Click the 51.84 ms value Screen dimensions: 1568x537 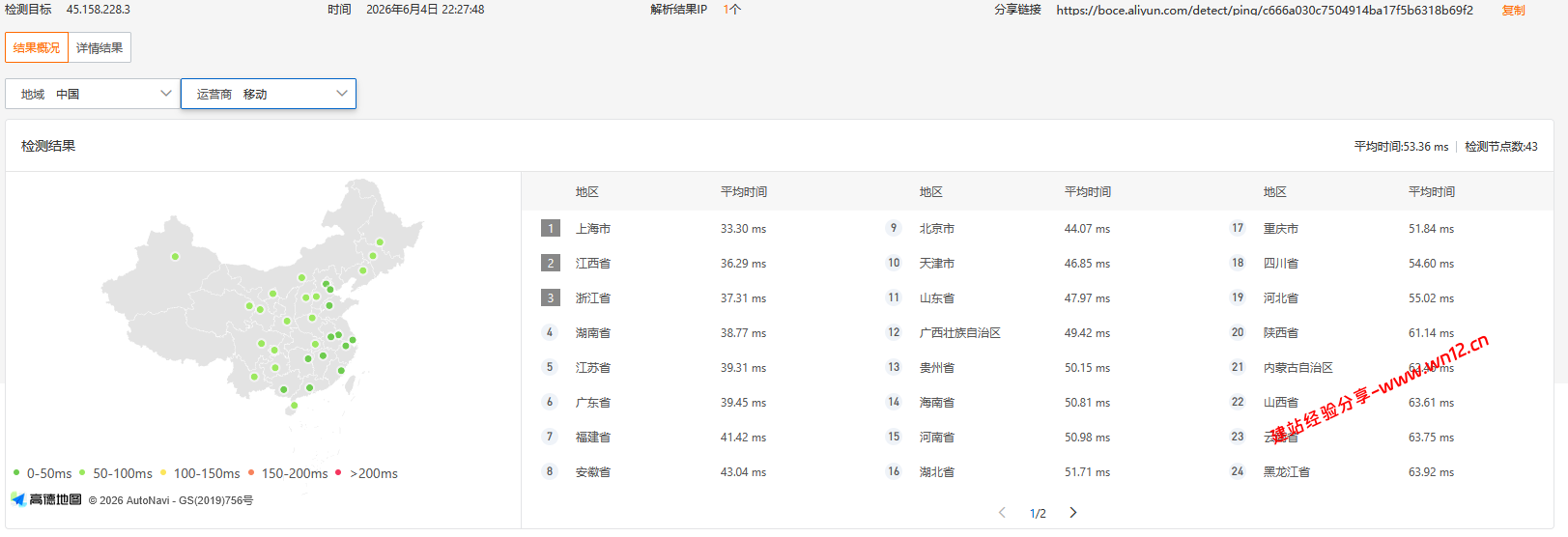point(1431,229)
